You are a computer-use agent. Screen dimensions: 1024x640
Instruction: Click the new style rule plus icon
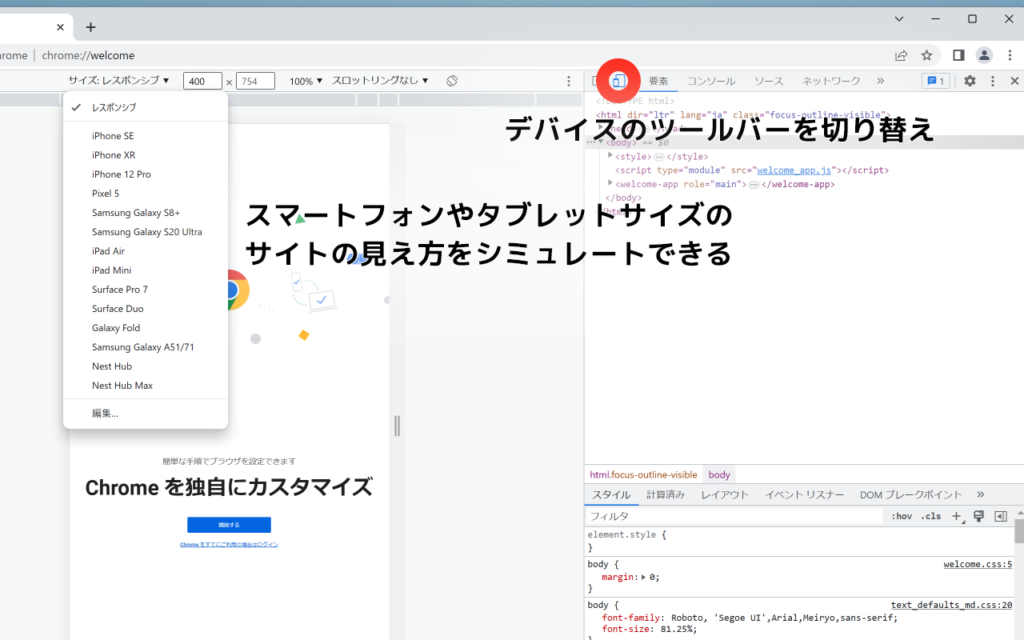[956, 516]
